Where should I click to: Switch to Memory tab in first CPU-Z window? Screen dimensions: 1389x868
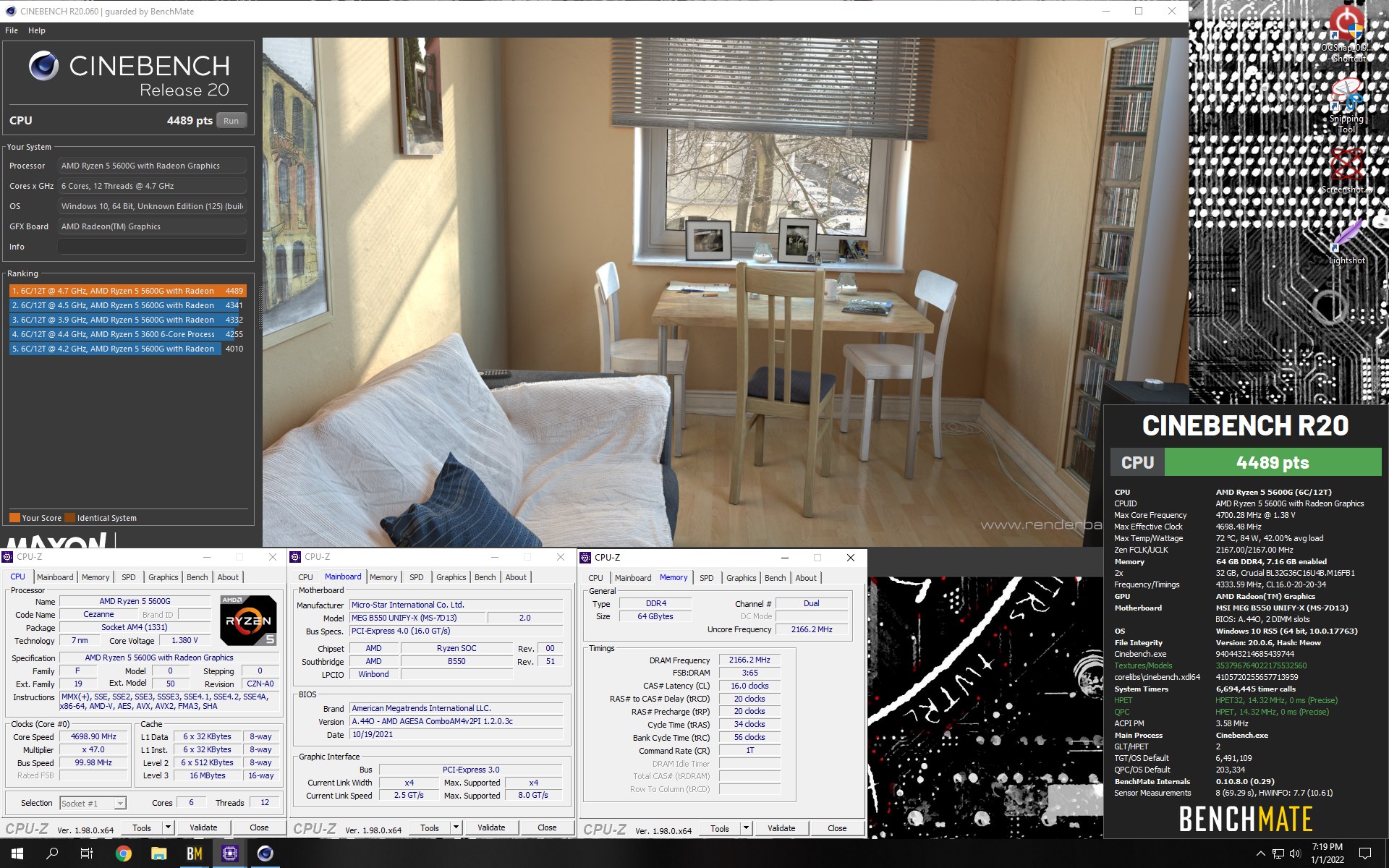tap(95, 577)
